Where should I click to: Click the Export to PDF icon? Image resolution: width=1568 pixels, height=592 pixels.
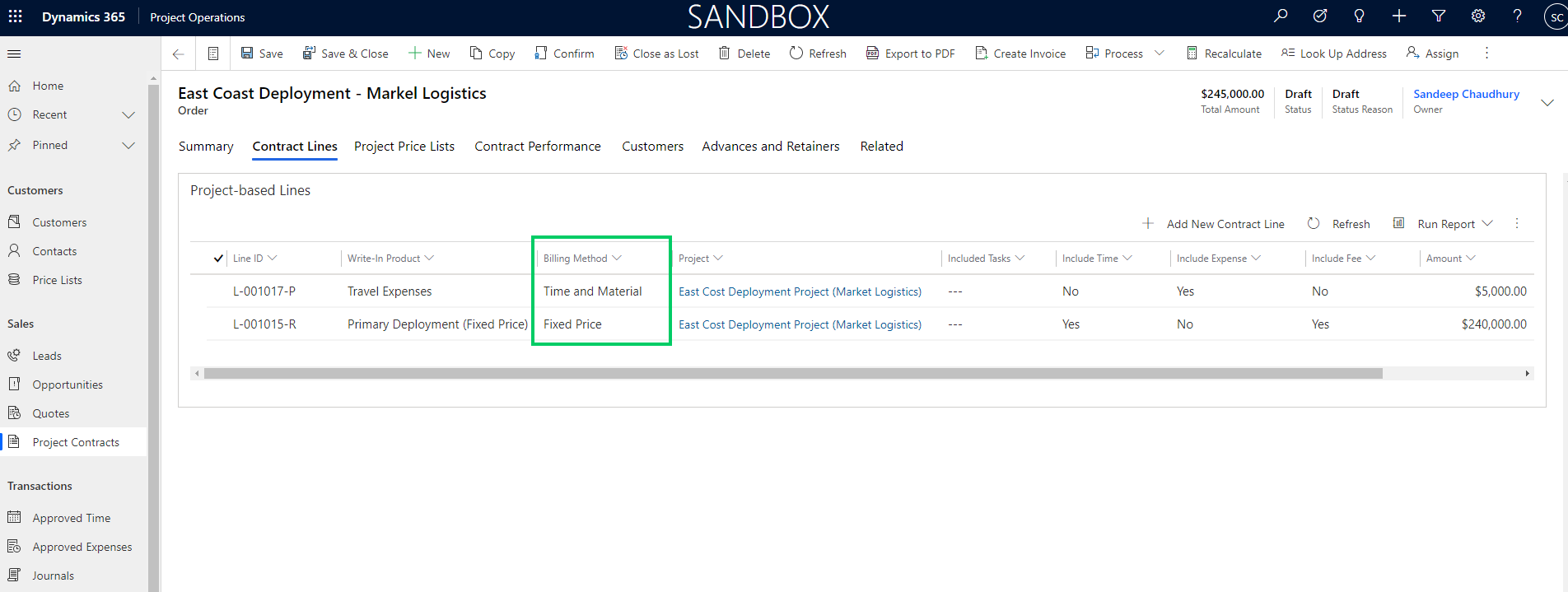872,54
